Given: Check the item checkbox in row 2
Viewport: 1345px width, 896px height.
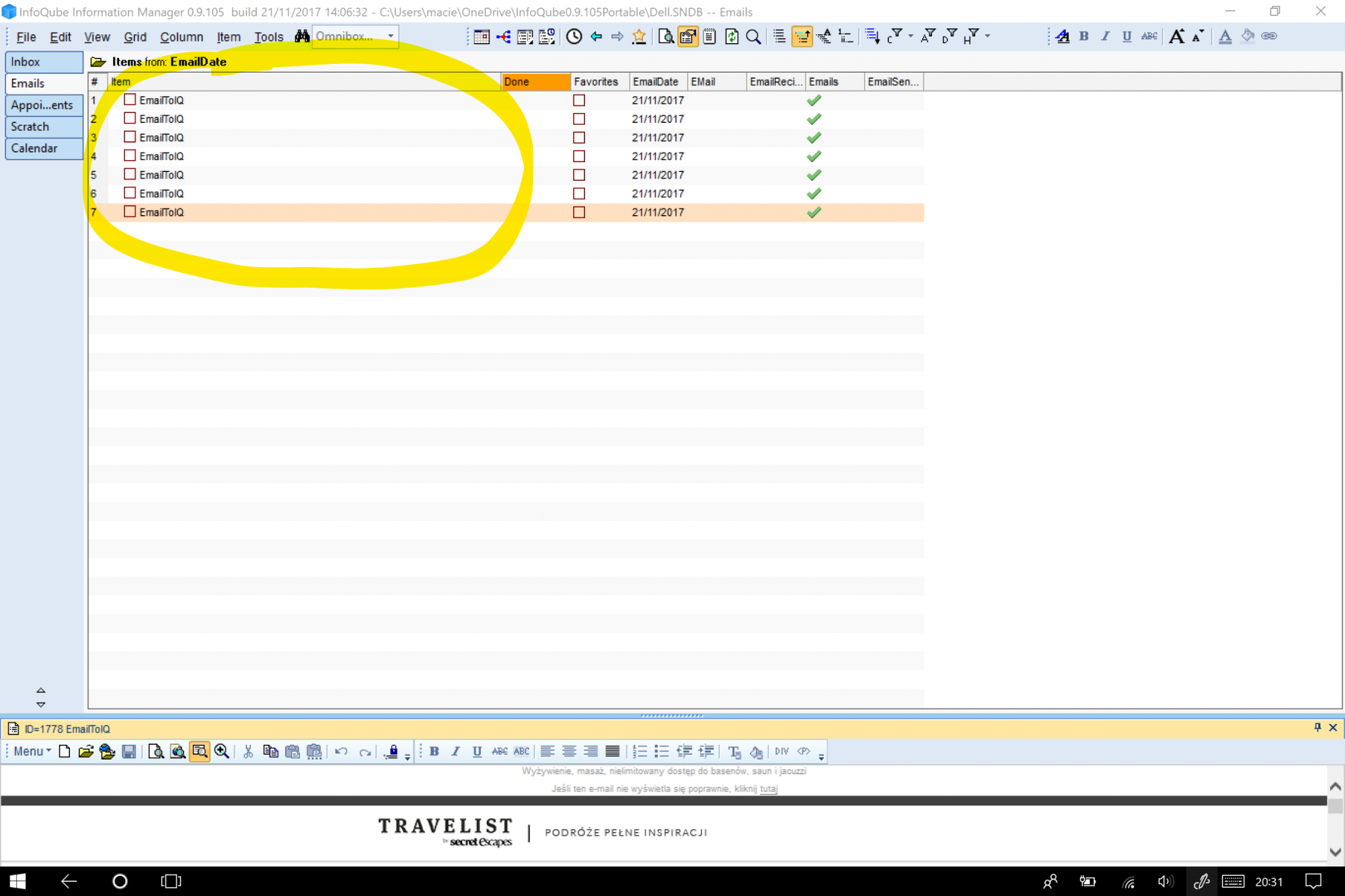Looking at the screenshot, I should coord(130,118).
